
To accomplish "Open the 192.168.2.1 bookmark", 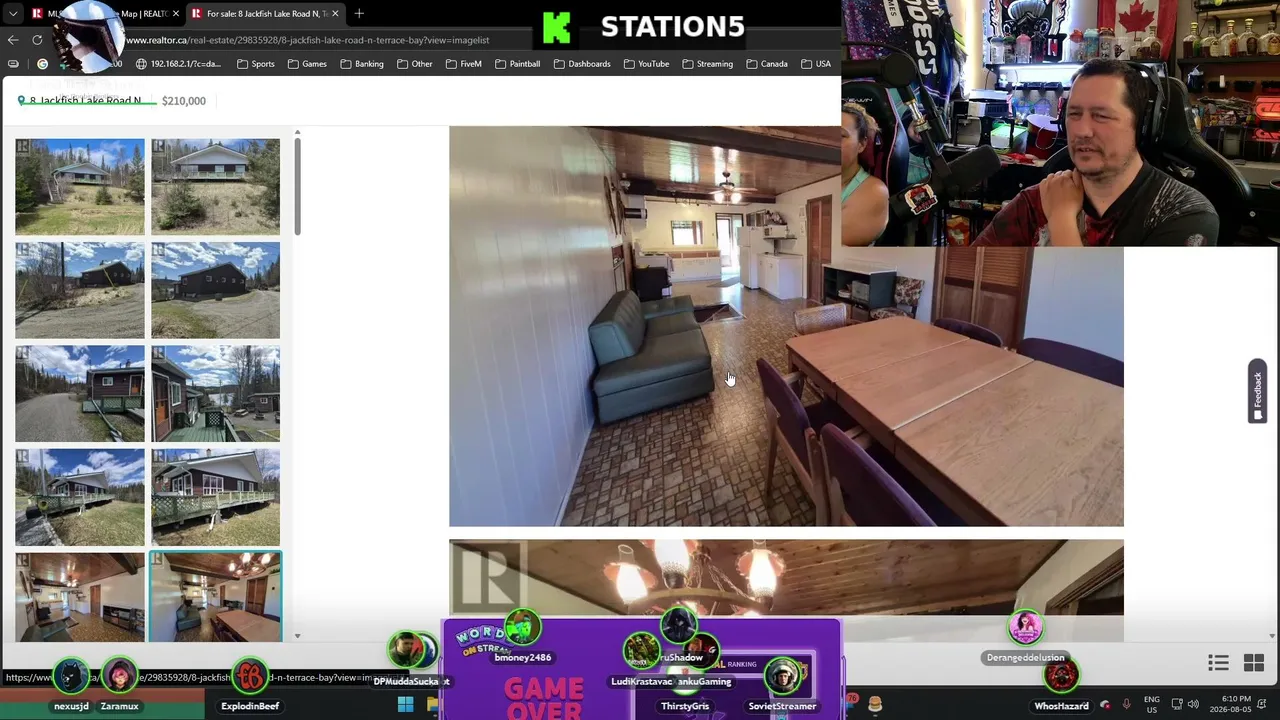I will click(x=178, y=64).
